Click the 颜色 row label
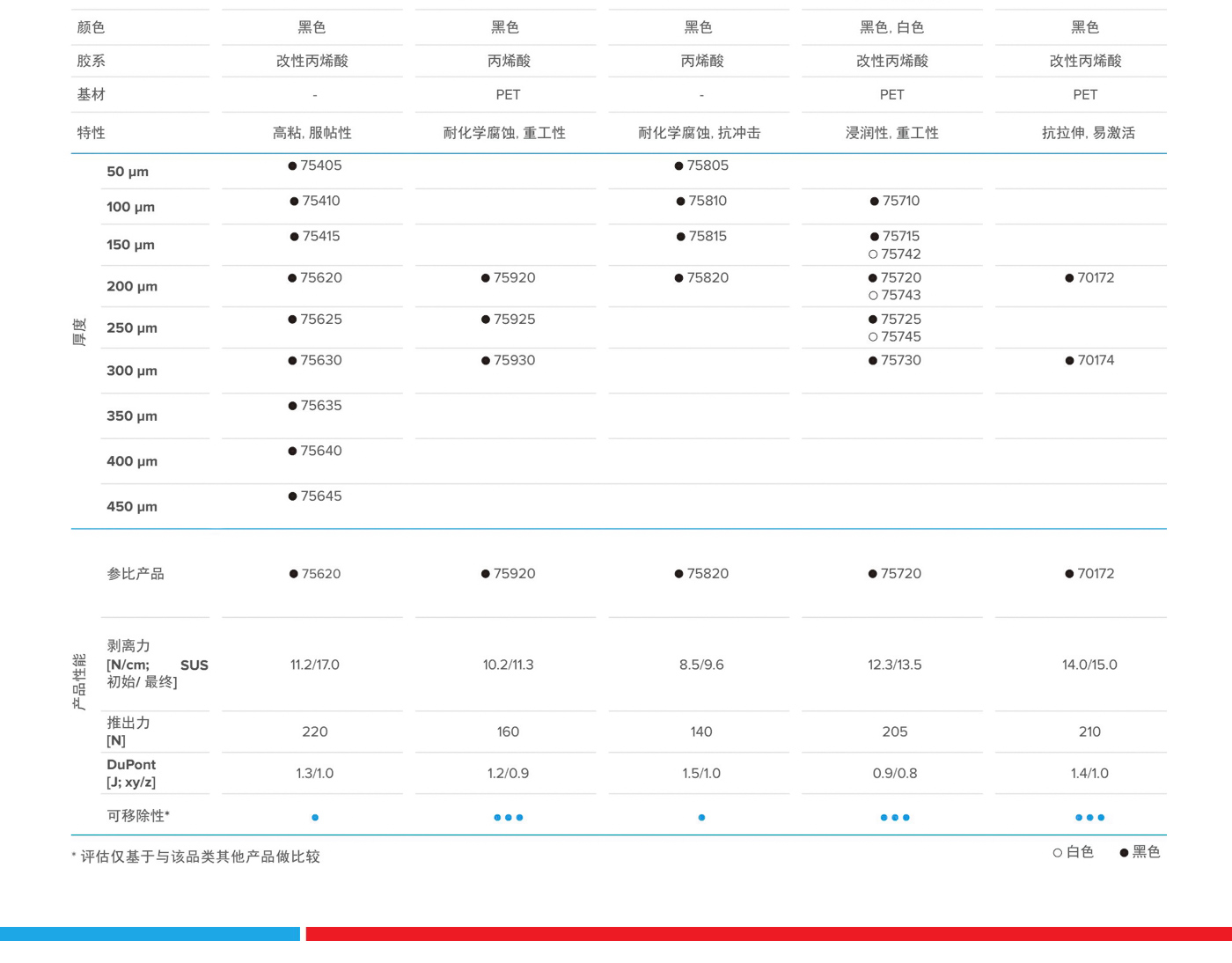This screenshot has width=1232, height=963. pyautogui.click(x=91, y=27)
